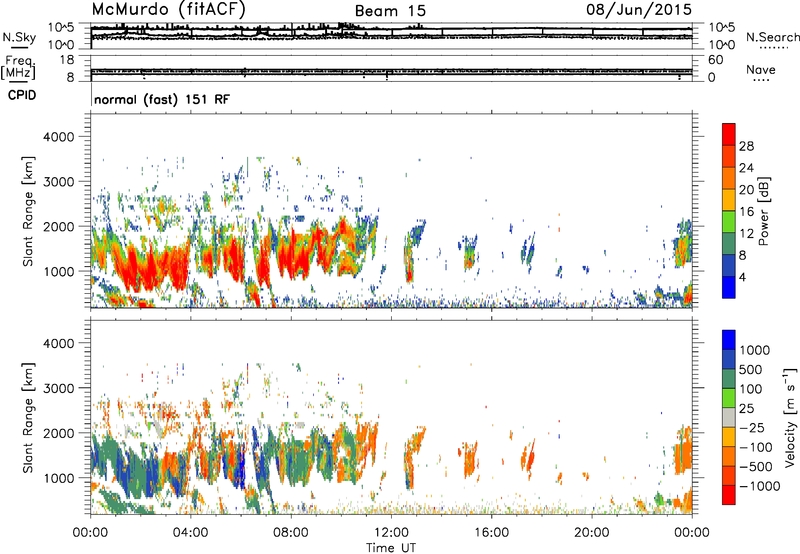
Task: Click the Velocity [m s-1] colorbar label
Action: (x=790, y=417)
